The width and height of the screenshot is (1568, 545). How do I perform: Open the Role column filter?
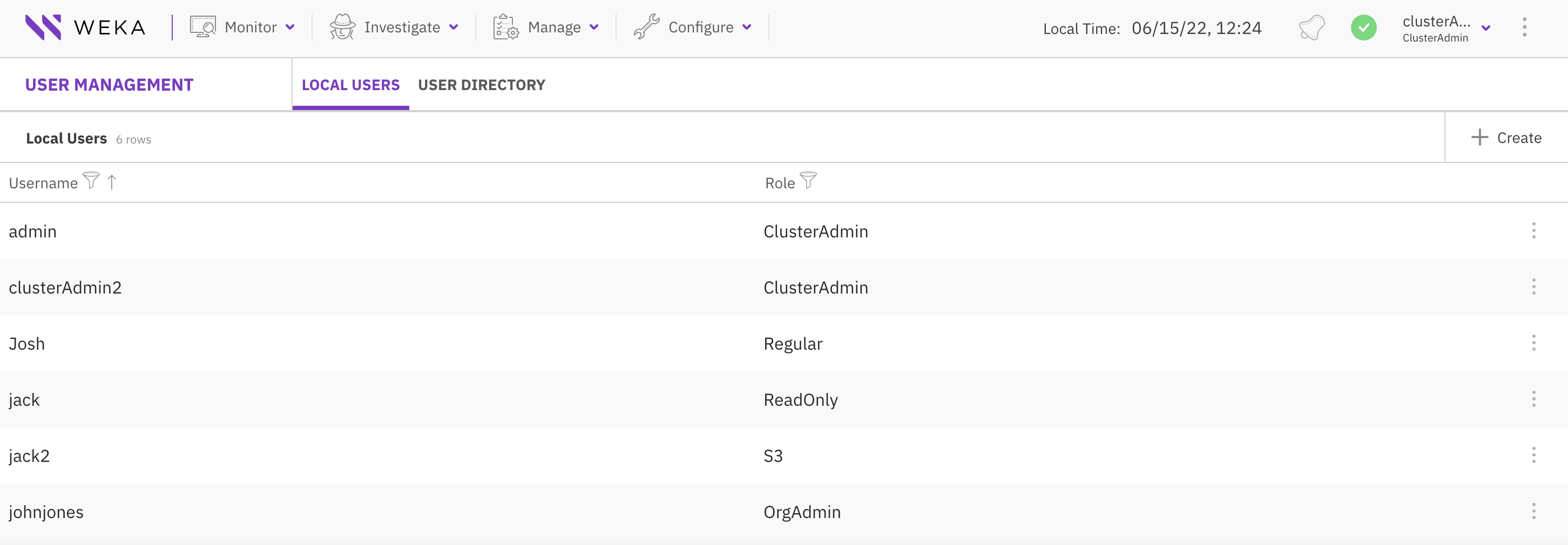(x=808, y=181)
